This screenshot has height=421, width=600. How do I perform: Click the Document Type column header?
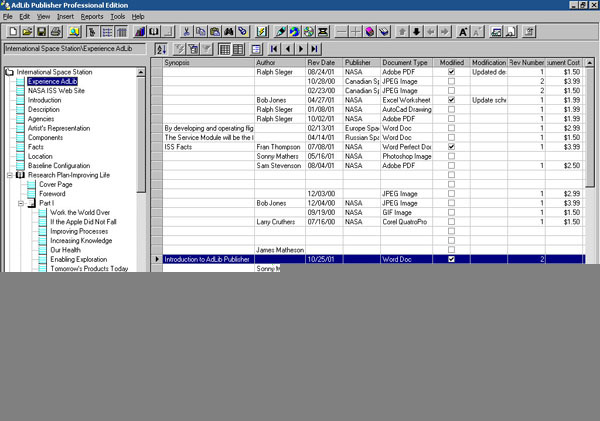point(406,62)
